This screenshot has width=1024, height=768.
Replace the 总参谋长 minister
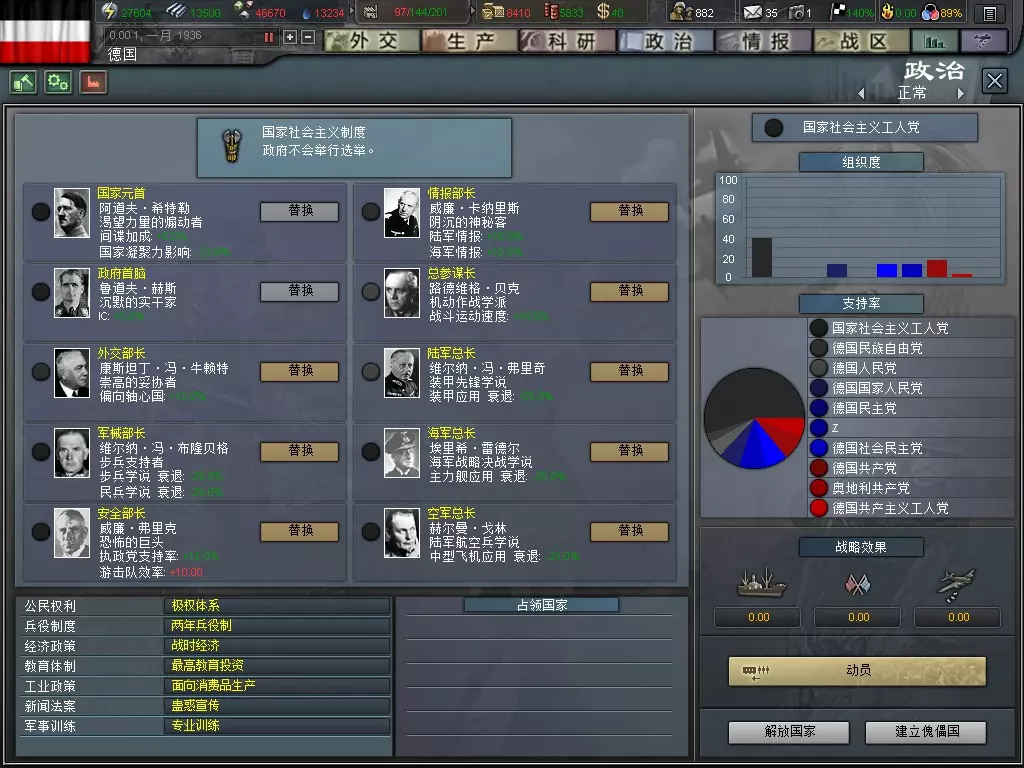pos(630,291)
